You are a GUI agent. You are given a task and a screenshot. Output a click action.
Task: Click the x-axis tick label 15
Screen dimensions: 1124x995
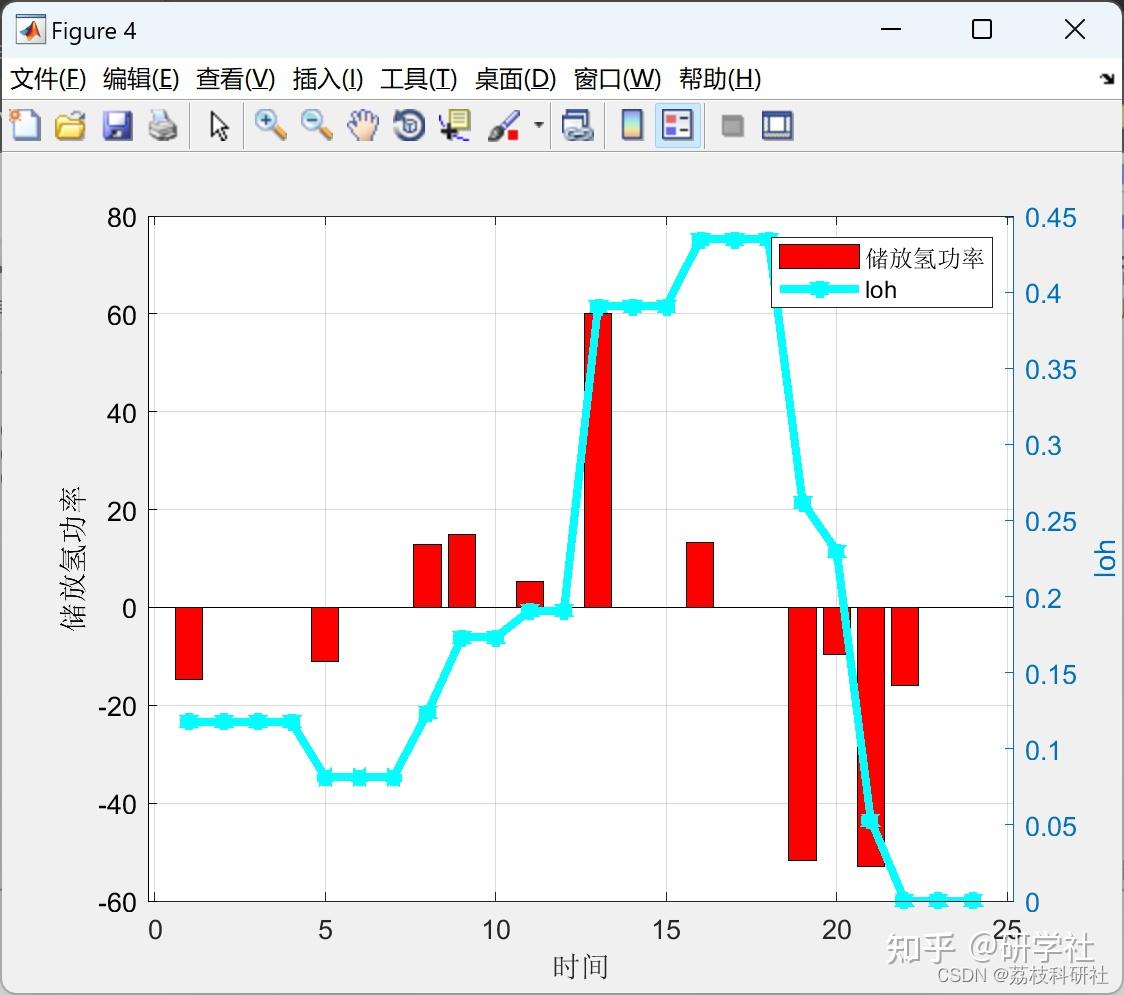[x=666, y=930]
